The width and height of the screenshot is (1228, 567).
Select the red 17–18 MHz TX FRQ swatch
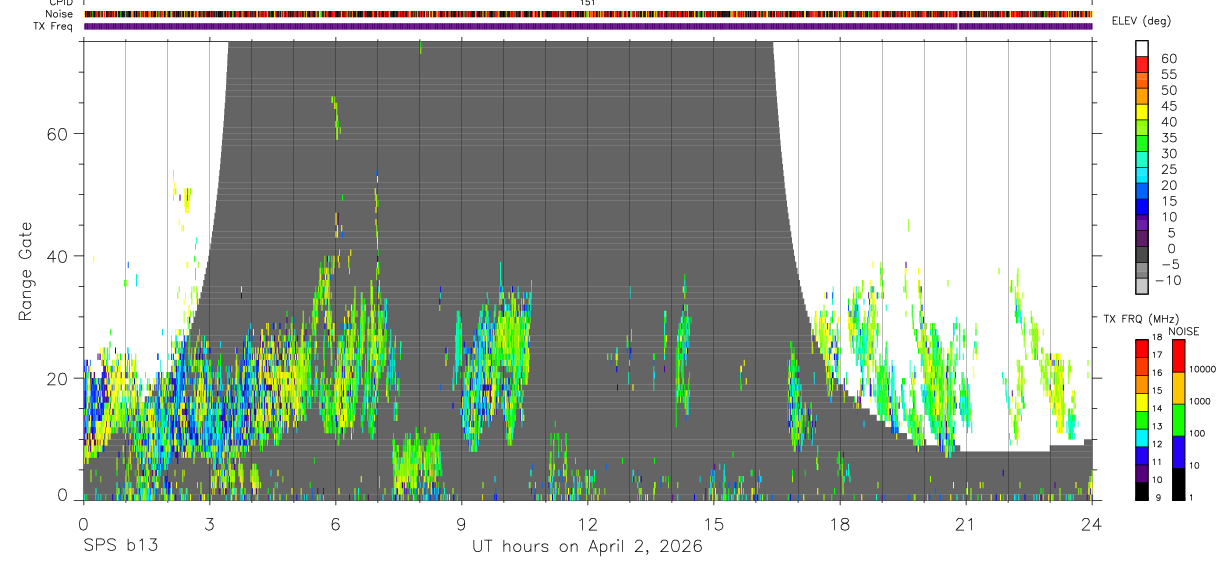pyautogui.click(x=1142, y=347)
